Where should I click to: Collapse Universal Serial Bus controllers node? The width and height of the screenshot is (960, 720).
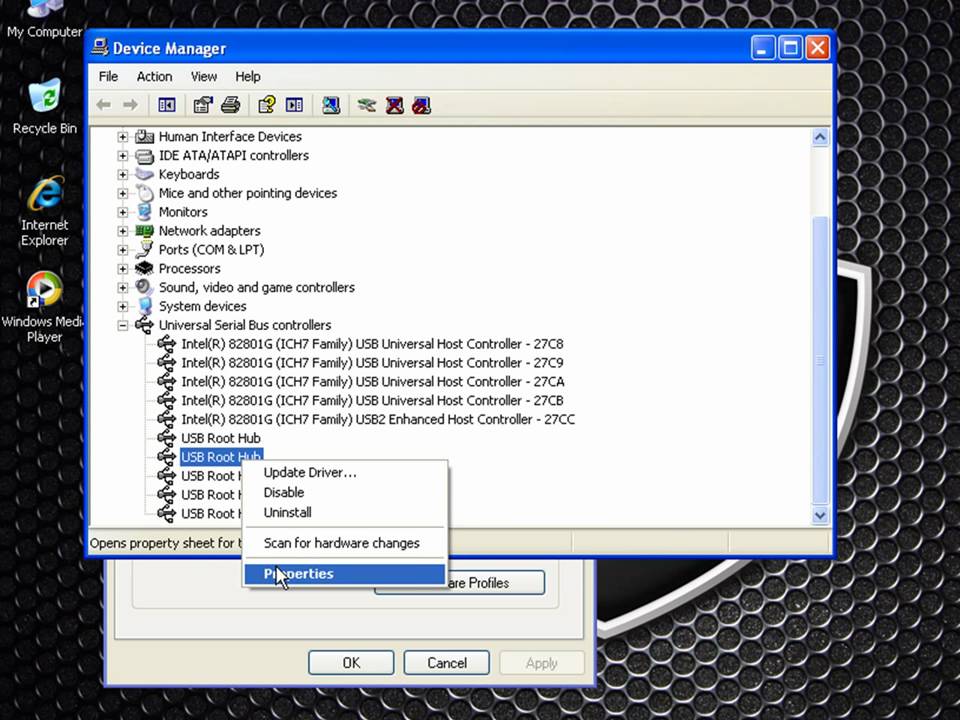tap(123, 325)
